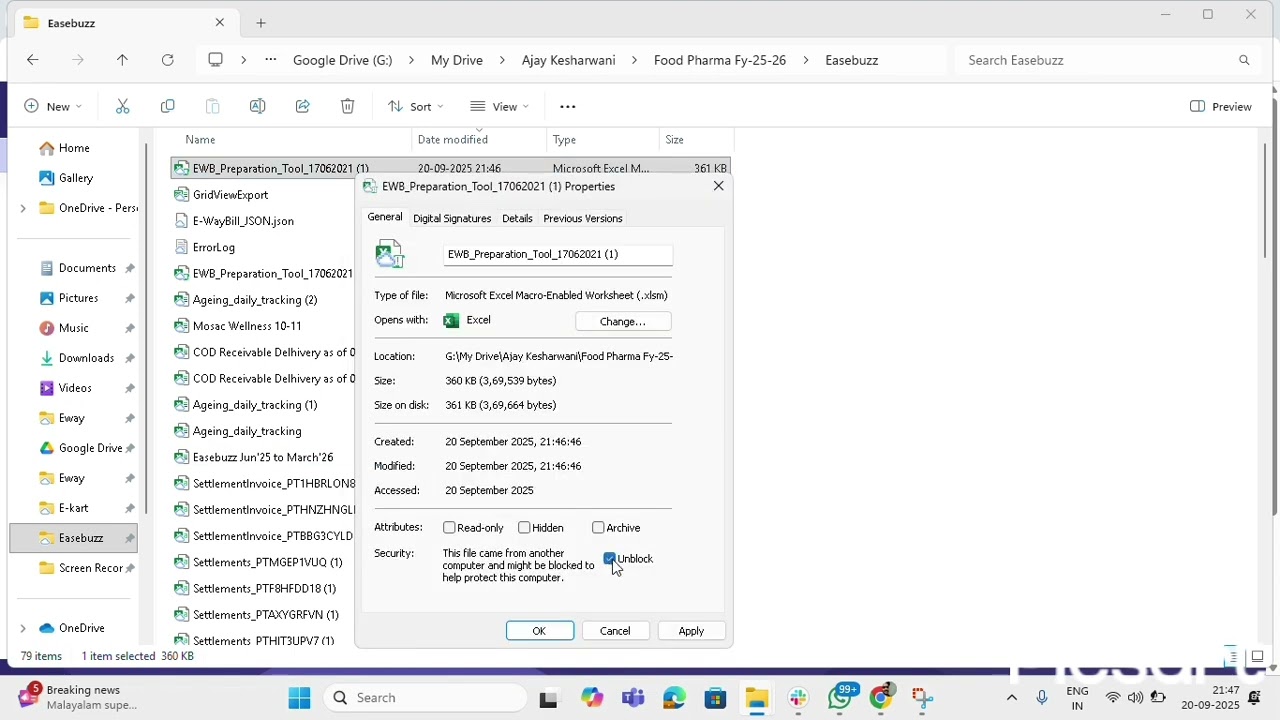Image resolution: width=1280 pixels, height=720 pixels.
Task: Open the Sort dropdown menu
Action: point(416,106)
